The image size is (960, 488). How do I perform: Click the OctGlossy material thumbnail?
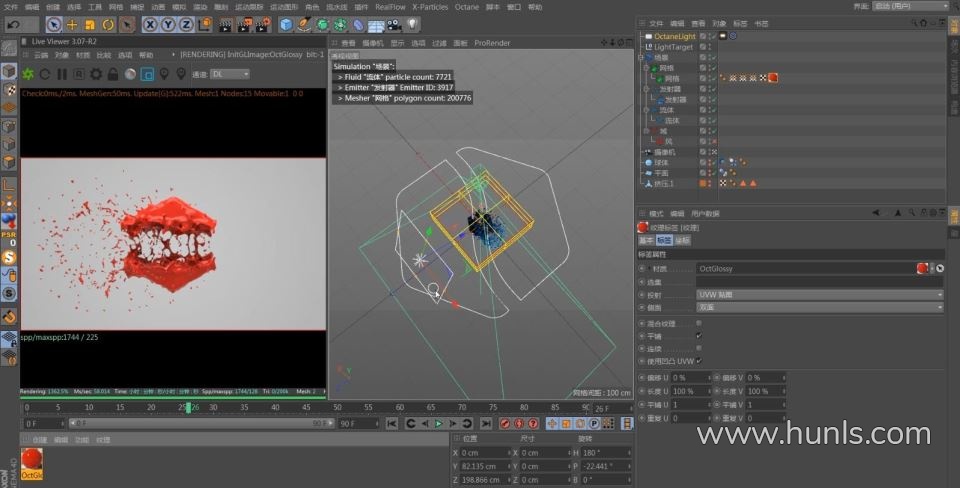(33, 460)
